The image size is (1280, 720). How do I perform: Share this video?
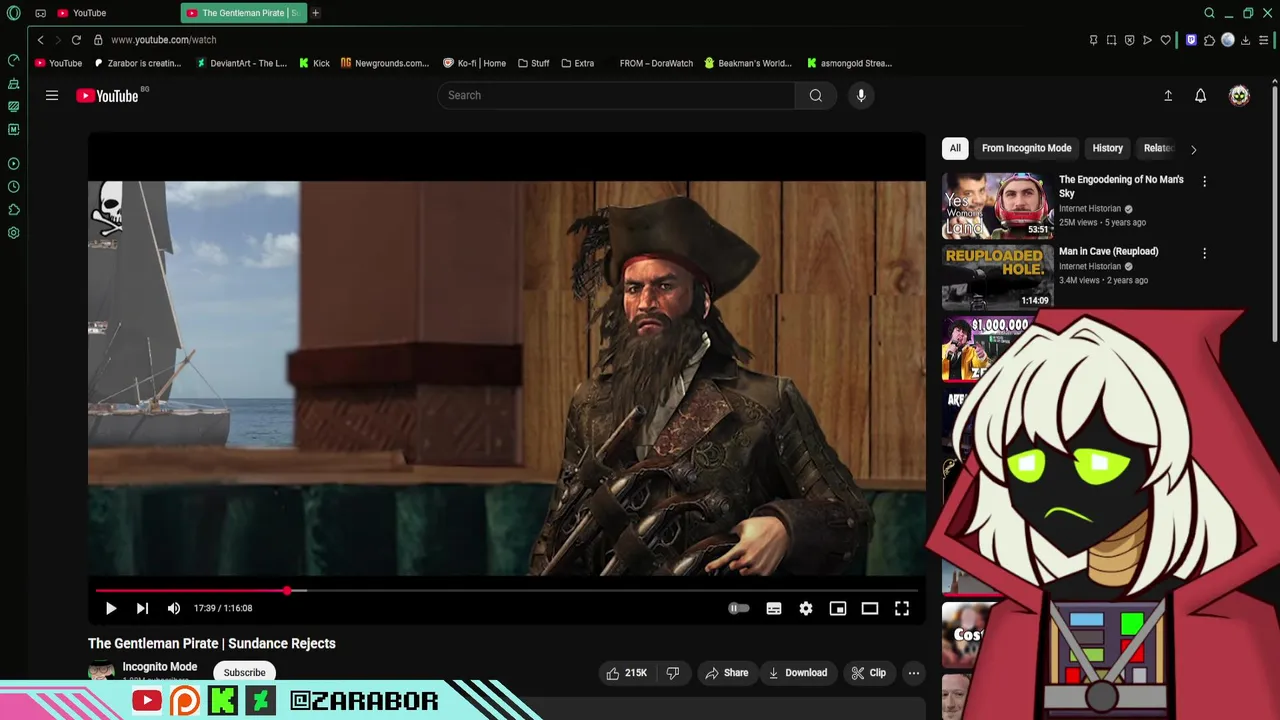(727, 673)
